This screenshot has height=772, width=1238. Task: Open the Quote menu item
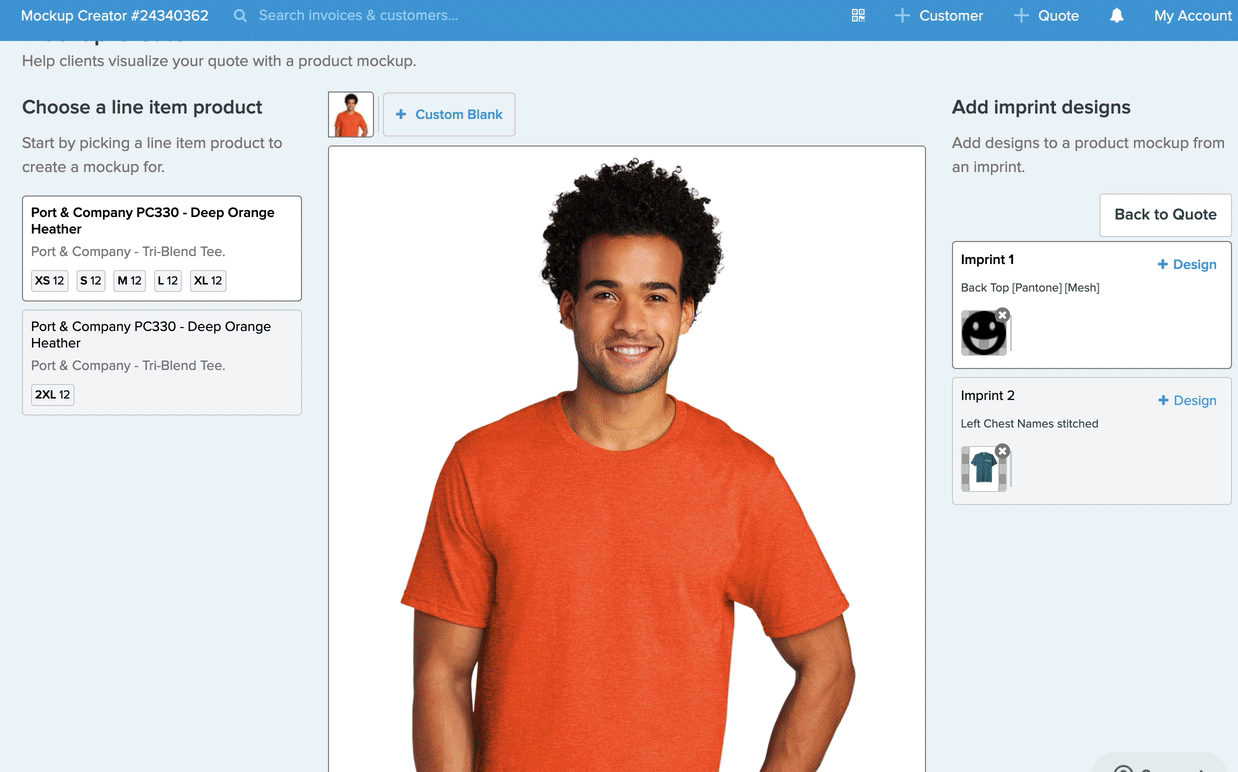pos(1058,16)
